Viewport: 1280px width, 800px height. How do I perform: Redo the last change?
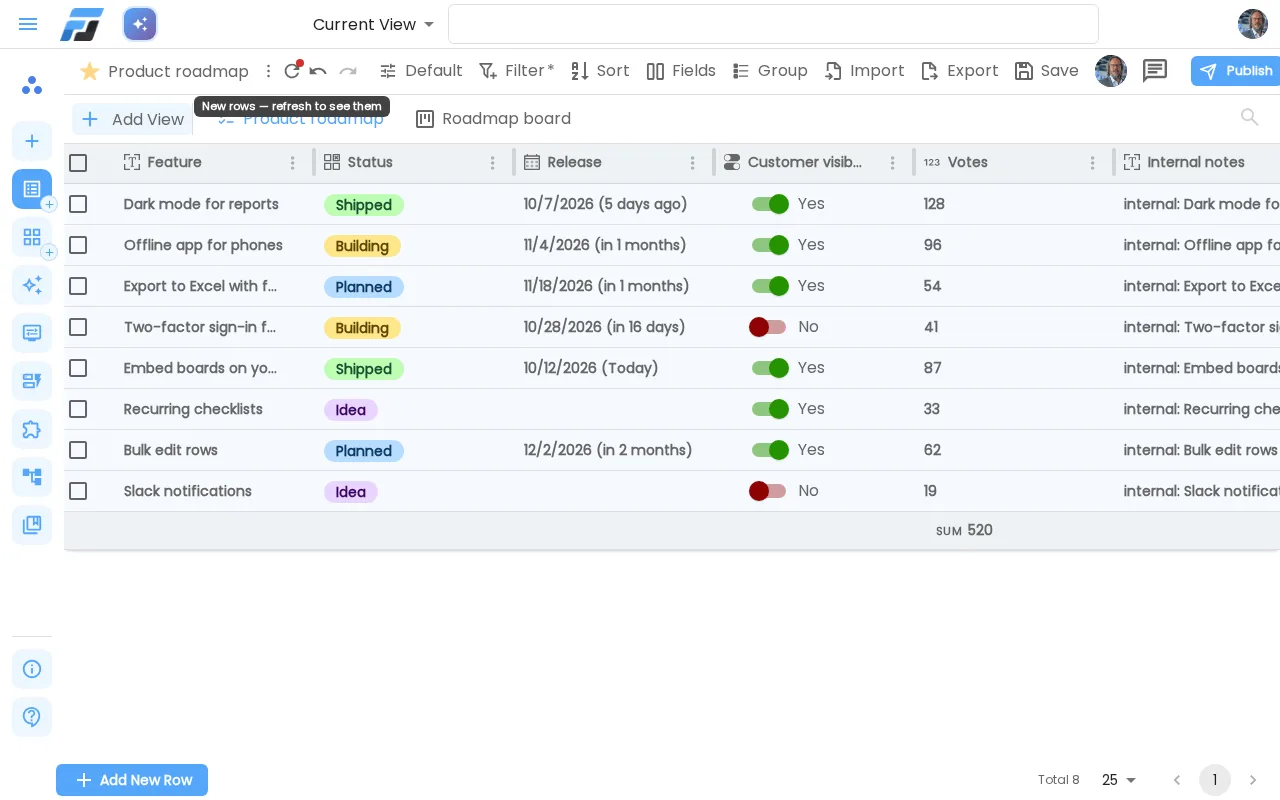coord(348,71)
